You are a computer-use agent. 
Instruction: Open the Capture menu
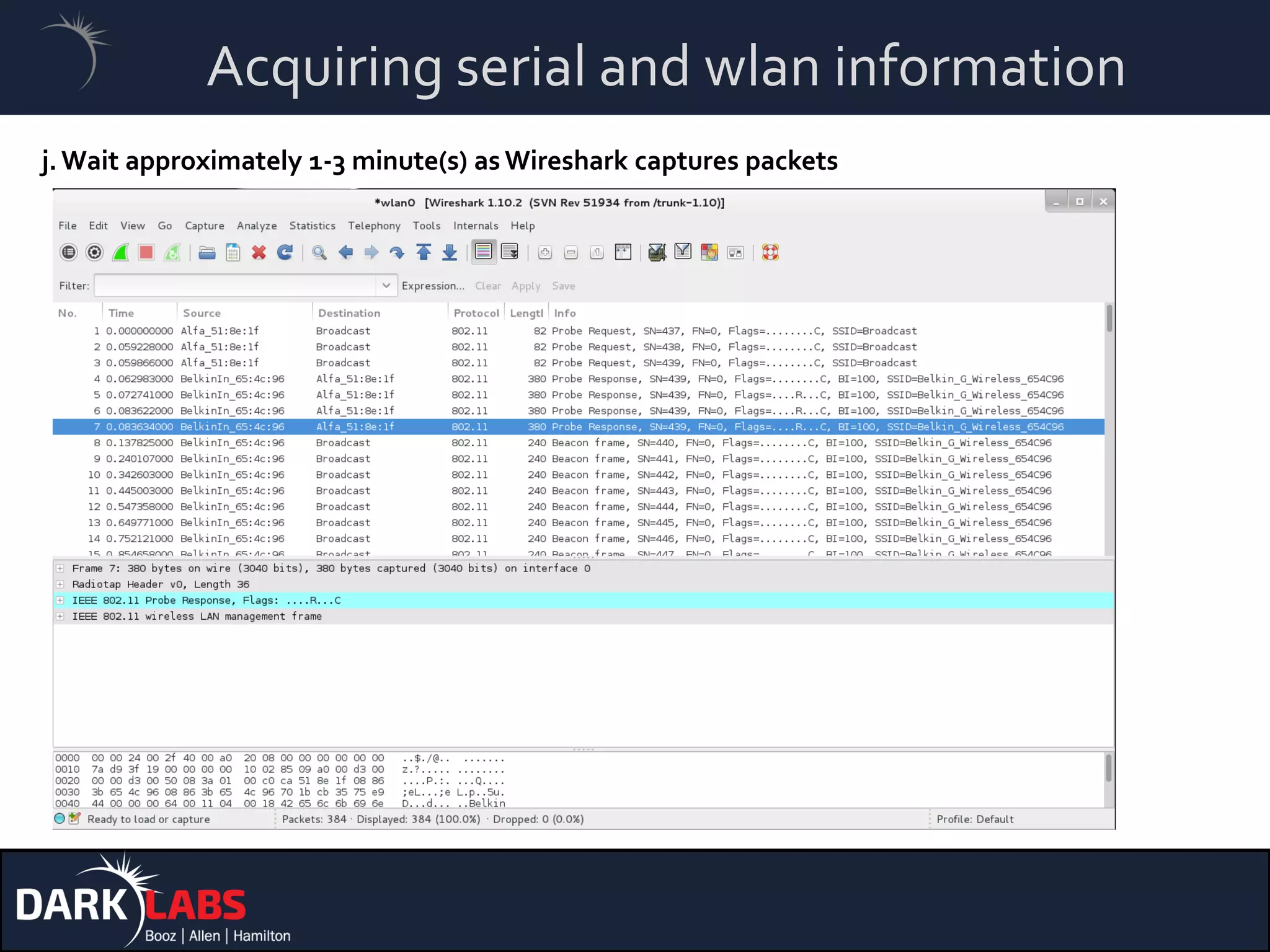[x=205, y=226]
